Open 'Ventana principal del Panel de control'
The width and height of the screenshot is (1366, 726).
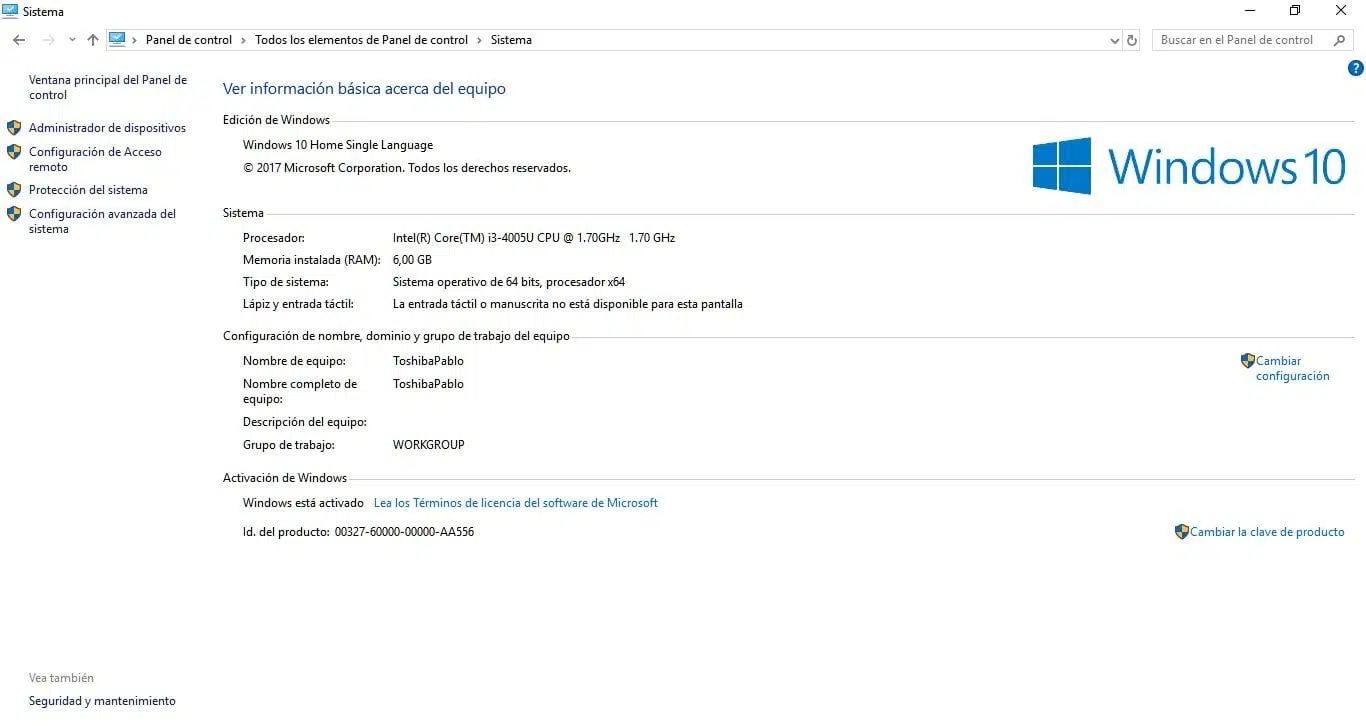coord(108,87)
